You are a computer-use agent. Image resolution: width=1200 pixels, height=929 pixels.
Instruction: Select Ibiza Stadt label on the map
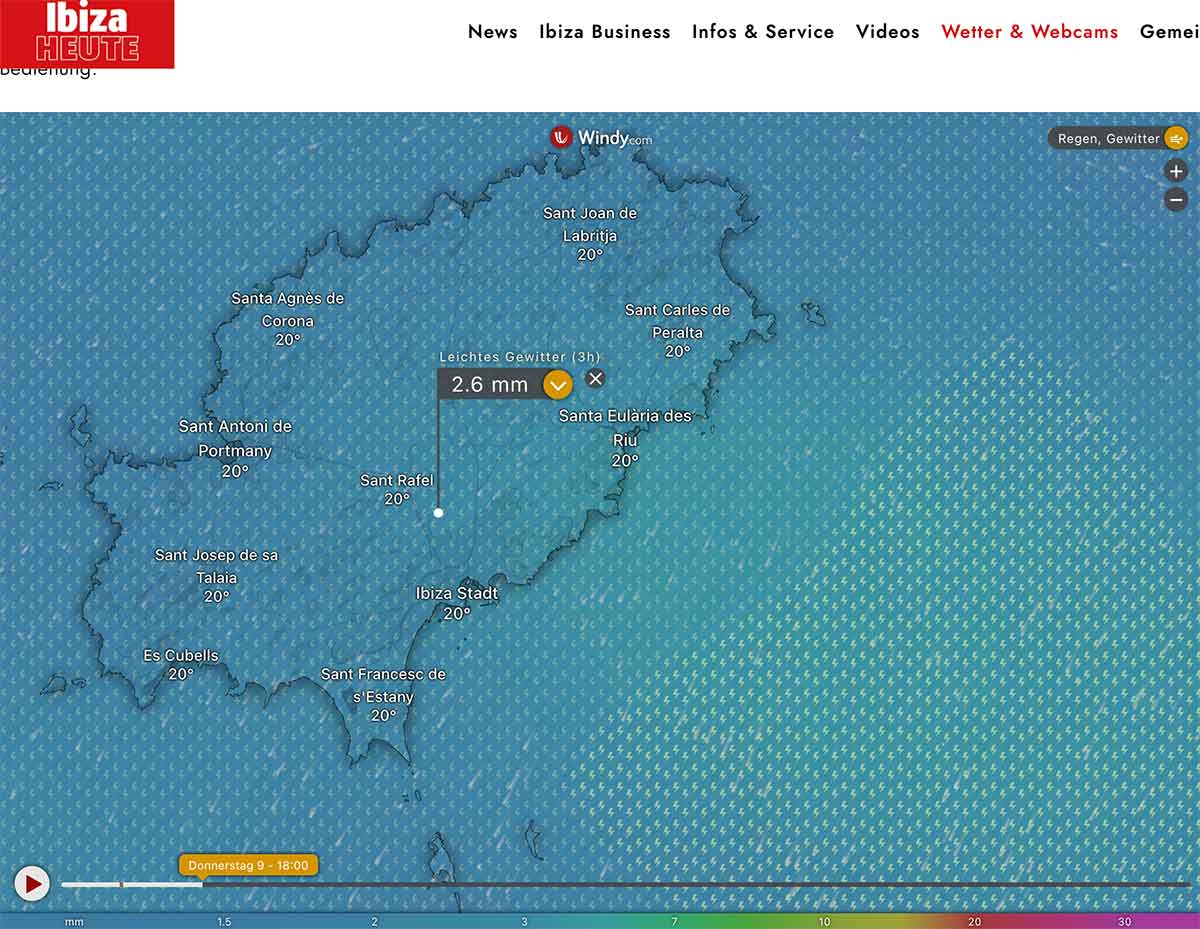[x=456, y=594]
